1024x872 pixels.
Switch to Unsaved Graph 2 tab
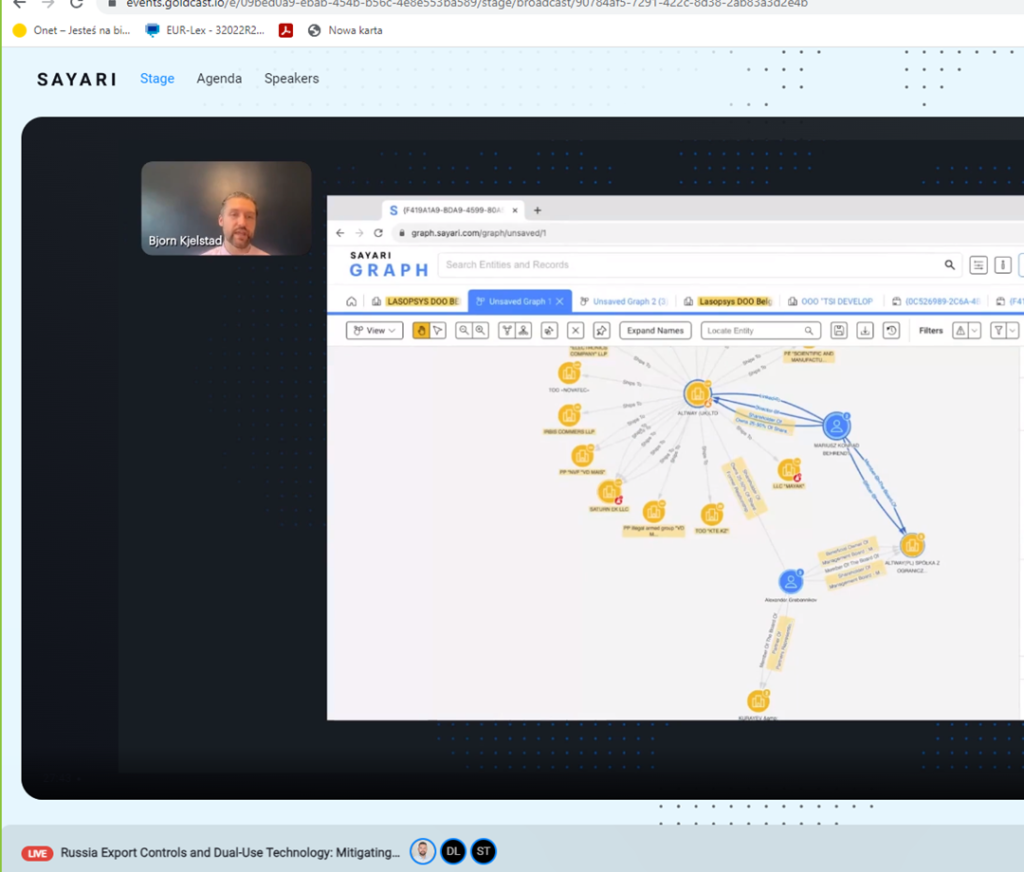624,301
